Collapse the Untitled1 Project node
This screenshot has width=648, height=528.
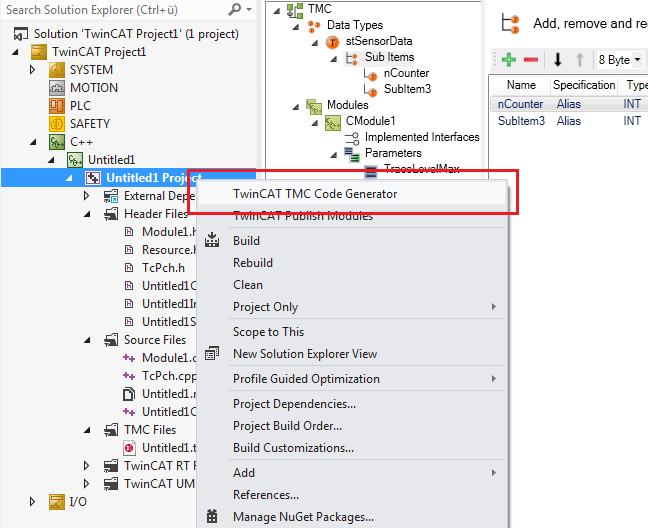[x=69, y=178]
